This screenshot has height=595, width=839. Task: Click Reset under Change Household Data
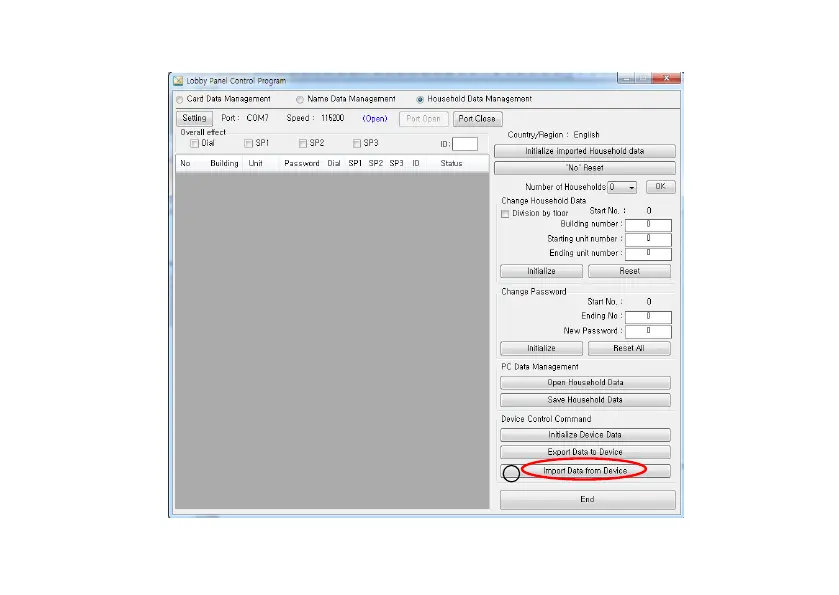[629, 271]
